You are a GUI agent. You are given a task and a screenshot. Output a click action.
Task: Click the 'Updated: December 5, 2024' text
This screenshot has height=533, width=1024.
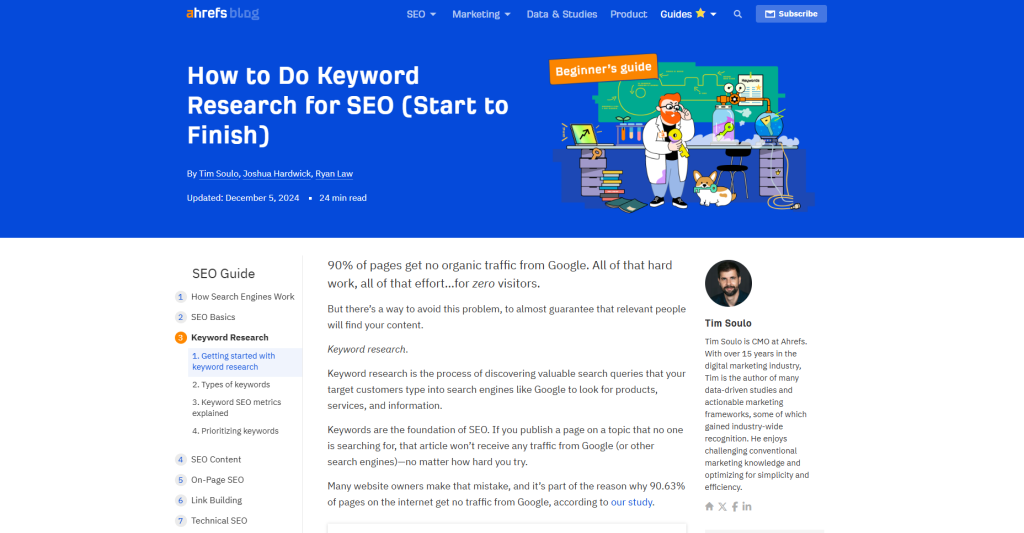pyautogui.click(x=243, y=198)
